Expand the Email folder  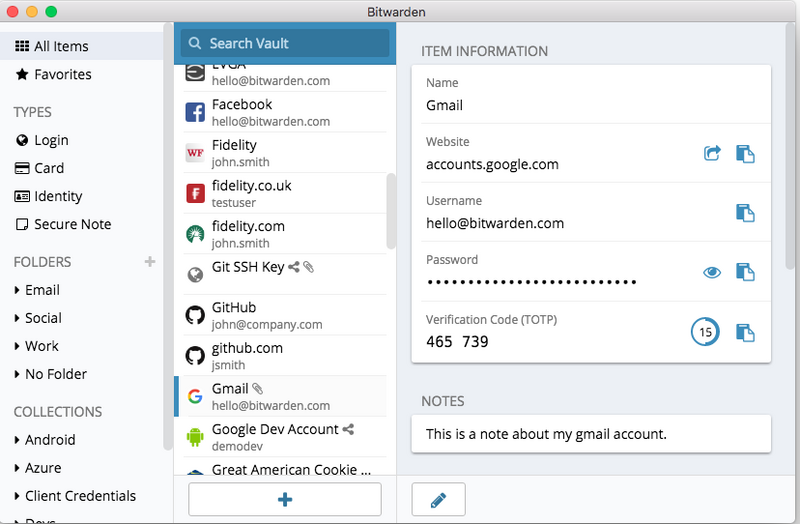pyautogui.click(x=42, y=290)
